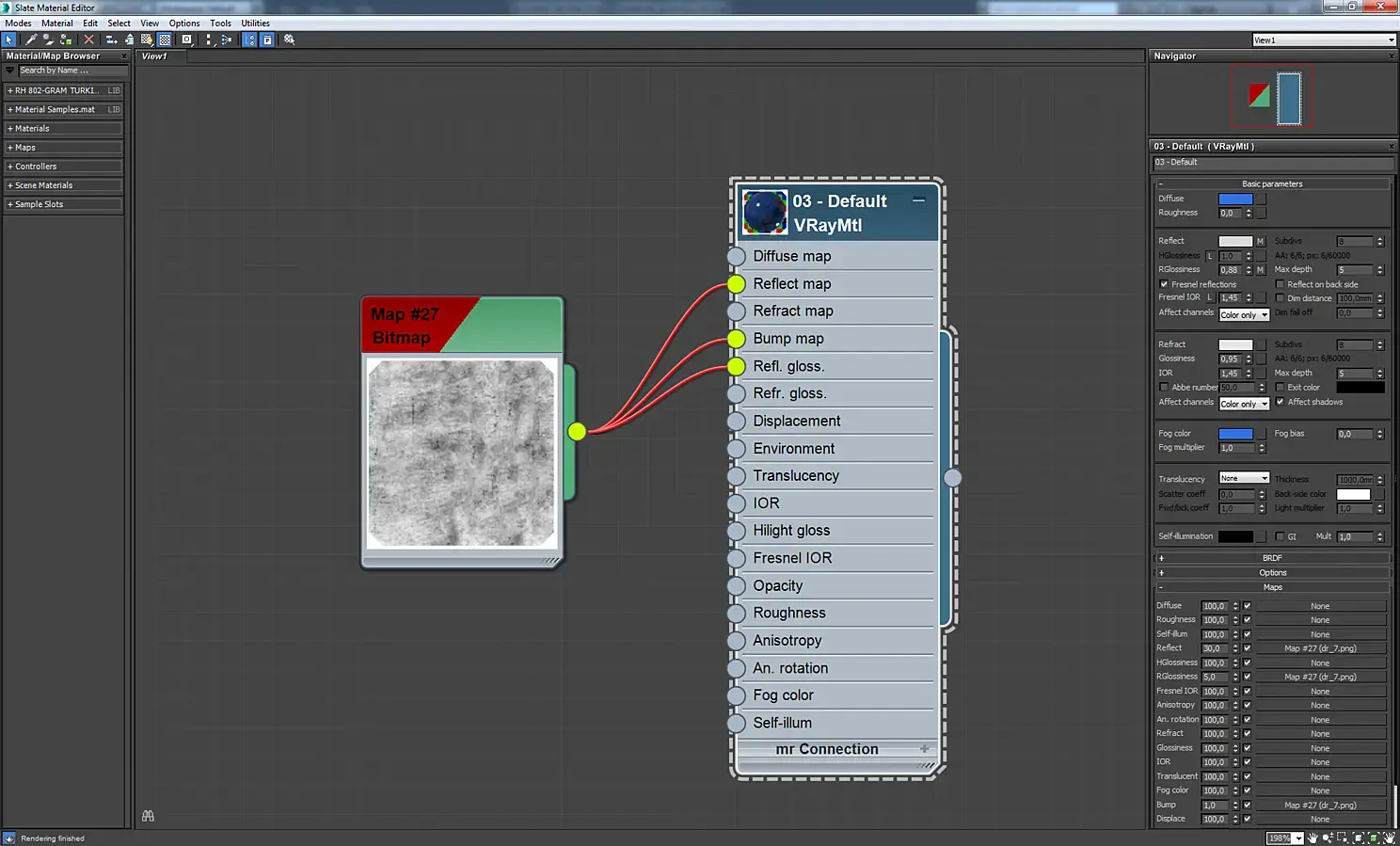This screenshot has height=846, width=1400.
Task: Activate the Select Tool arrow in toolbar
Action: click(9, 40)
